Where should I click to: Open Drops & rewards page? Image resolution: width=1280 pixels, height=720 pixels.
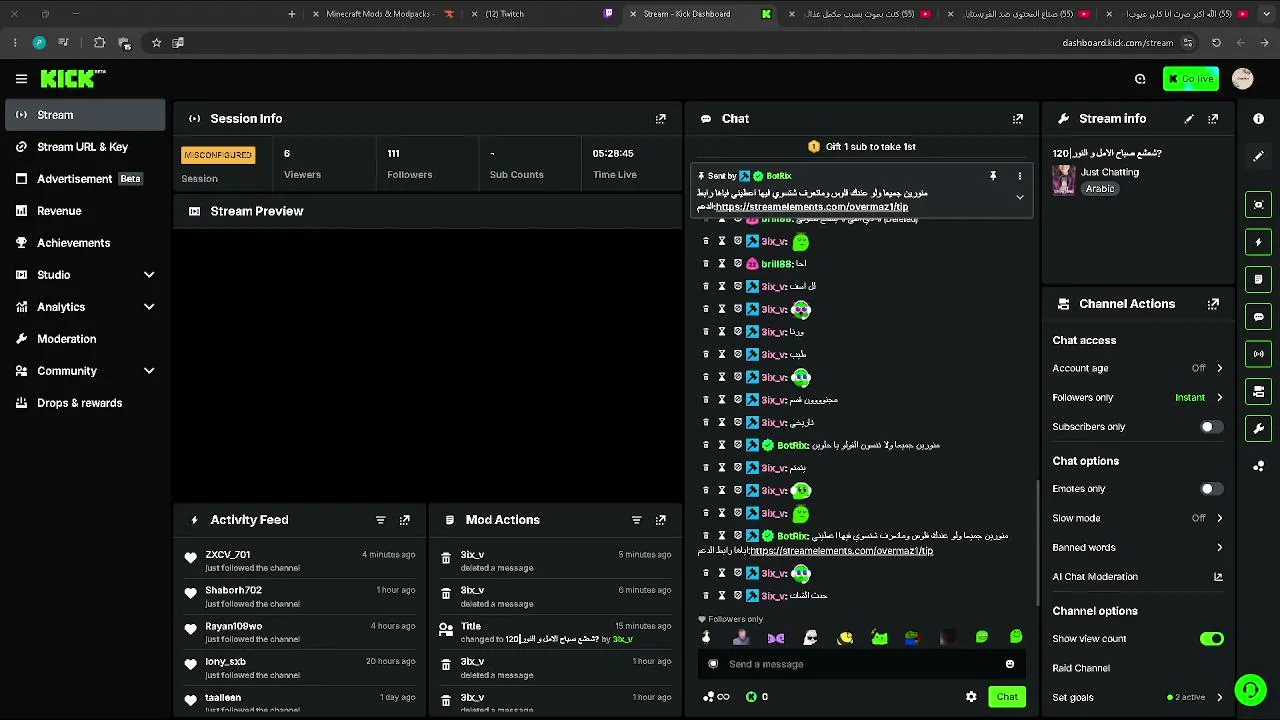[x=85, y=403]
